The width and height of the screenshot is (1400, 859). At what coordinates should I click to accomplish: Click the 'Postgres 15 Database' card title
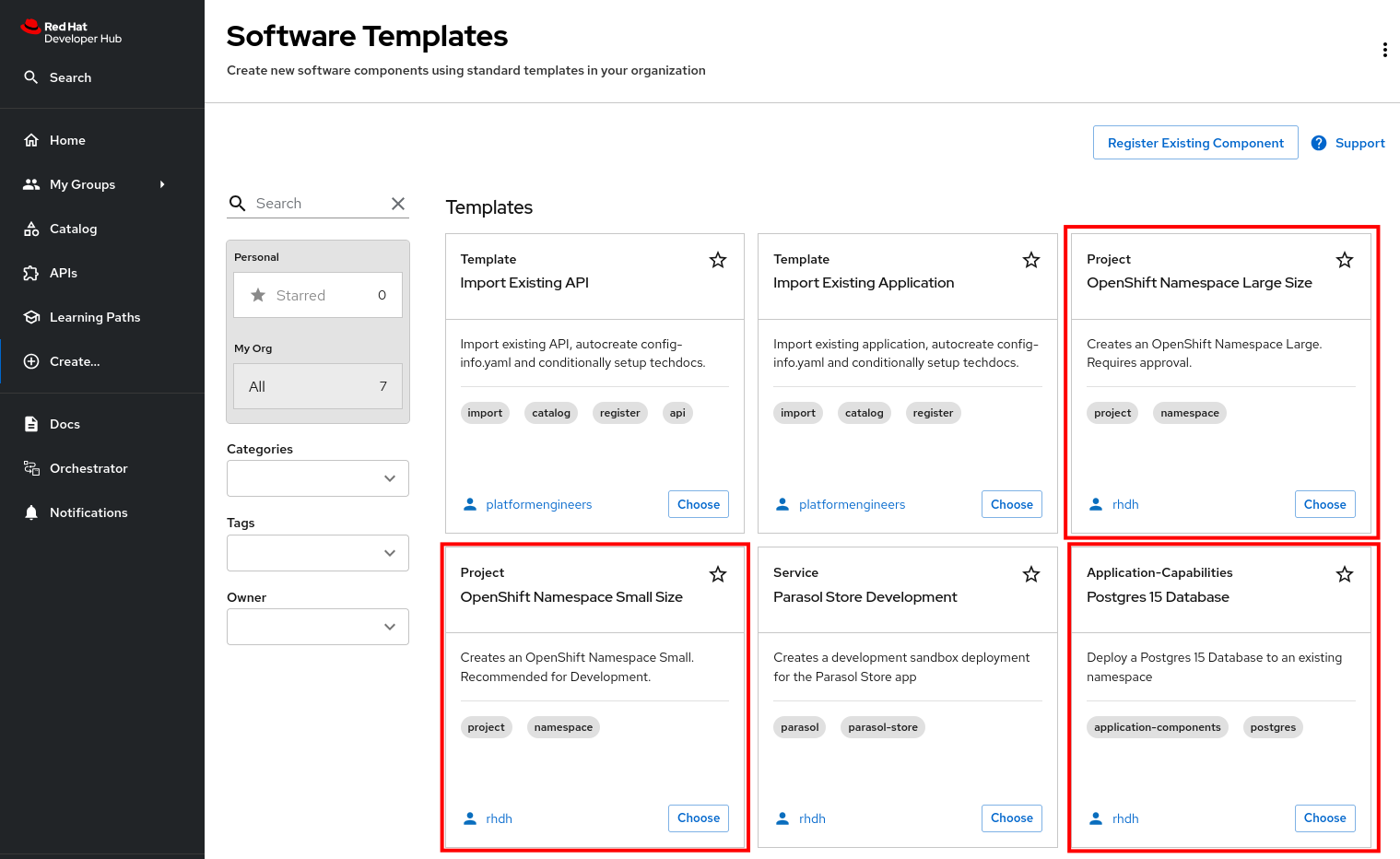point(1158,597)
